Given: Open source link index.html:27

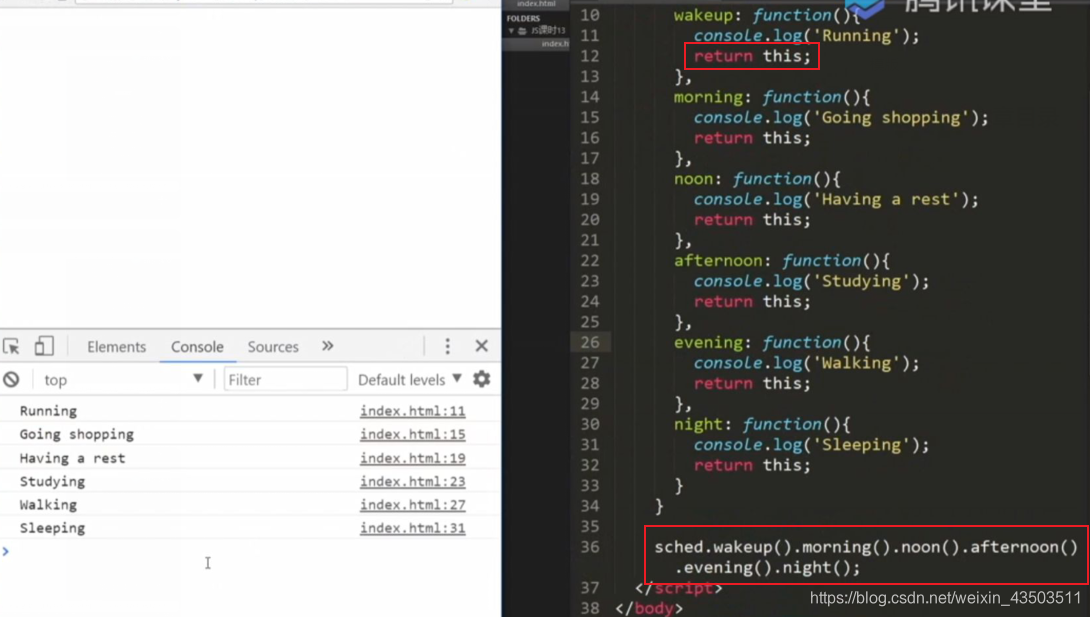Looking at the screenshot, I should [412, 504].
